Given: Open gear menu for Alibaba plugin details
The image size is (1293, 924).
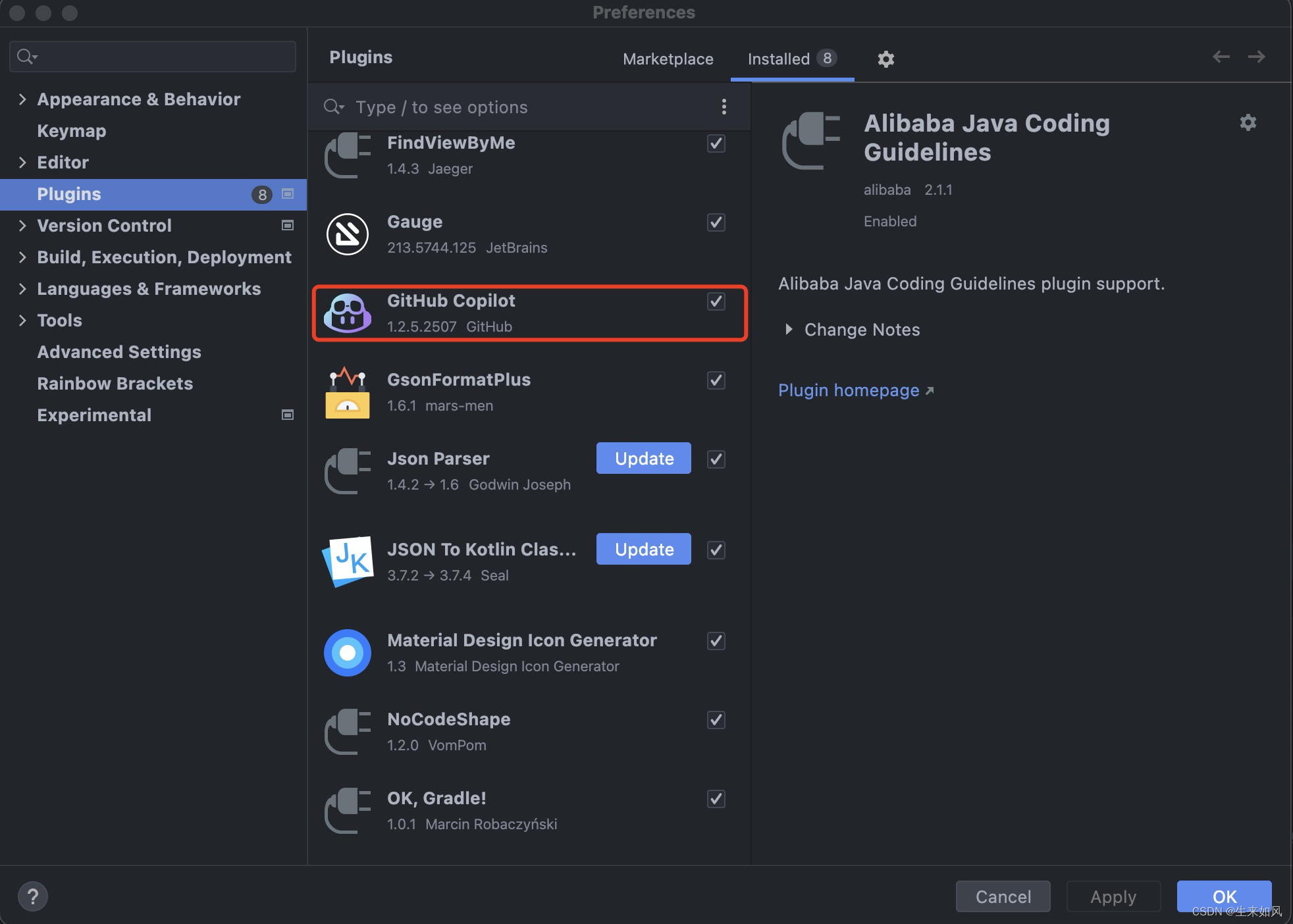Looking at the screenshot, I should point(1248,122).
